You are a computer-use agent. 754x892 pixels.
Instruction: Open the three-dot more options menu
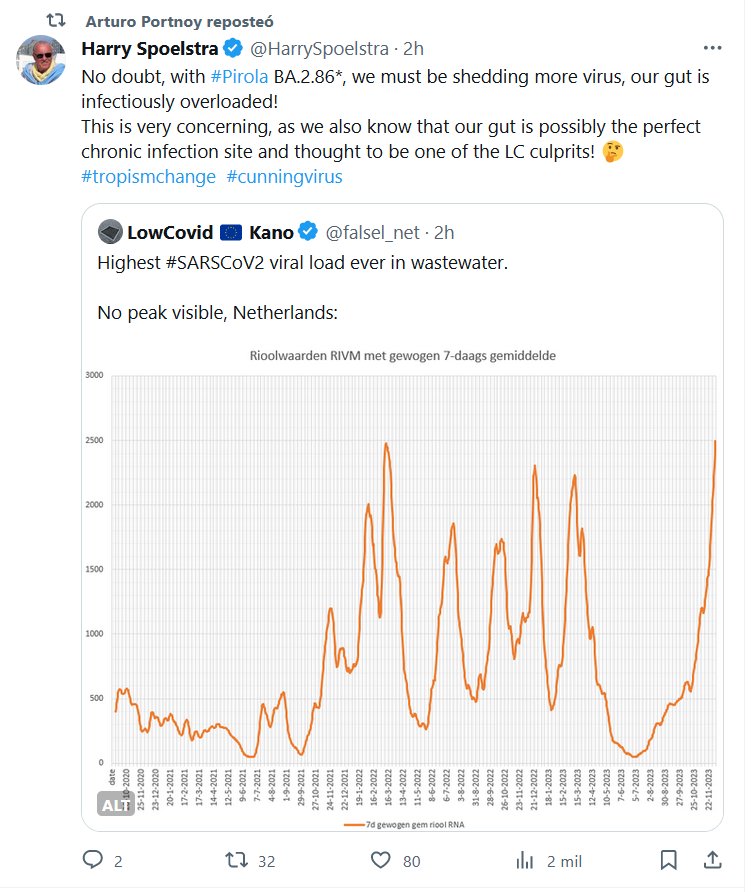(x=712, y=48)
